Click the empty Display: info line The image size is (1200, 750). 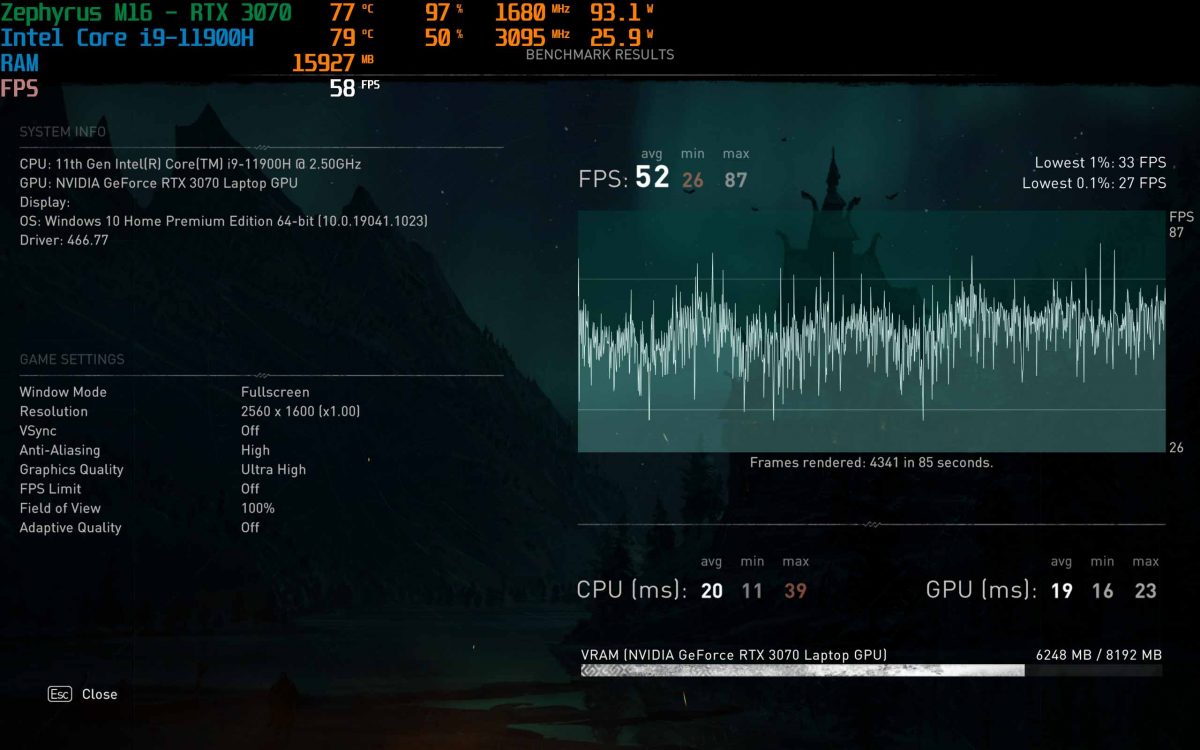tap(45, 203)
